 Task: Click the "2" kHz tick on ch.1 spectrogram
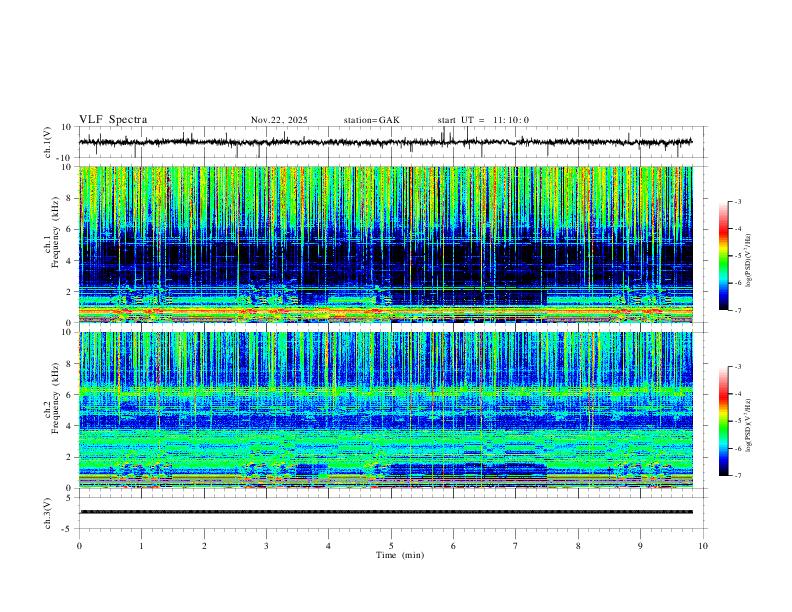(x=70, y=292)
